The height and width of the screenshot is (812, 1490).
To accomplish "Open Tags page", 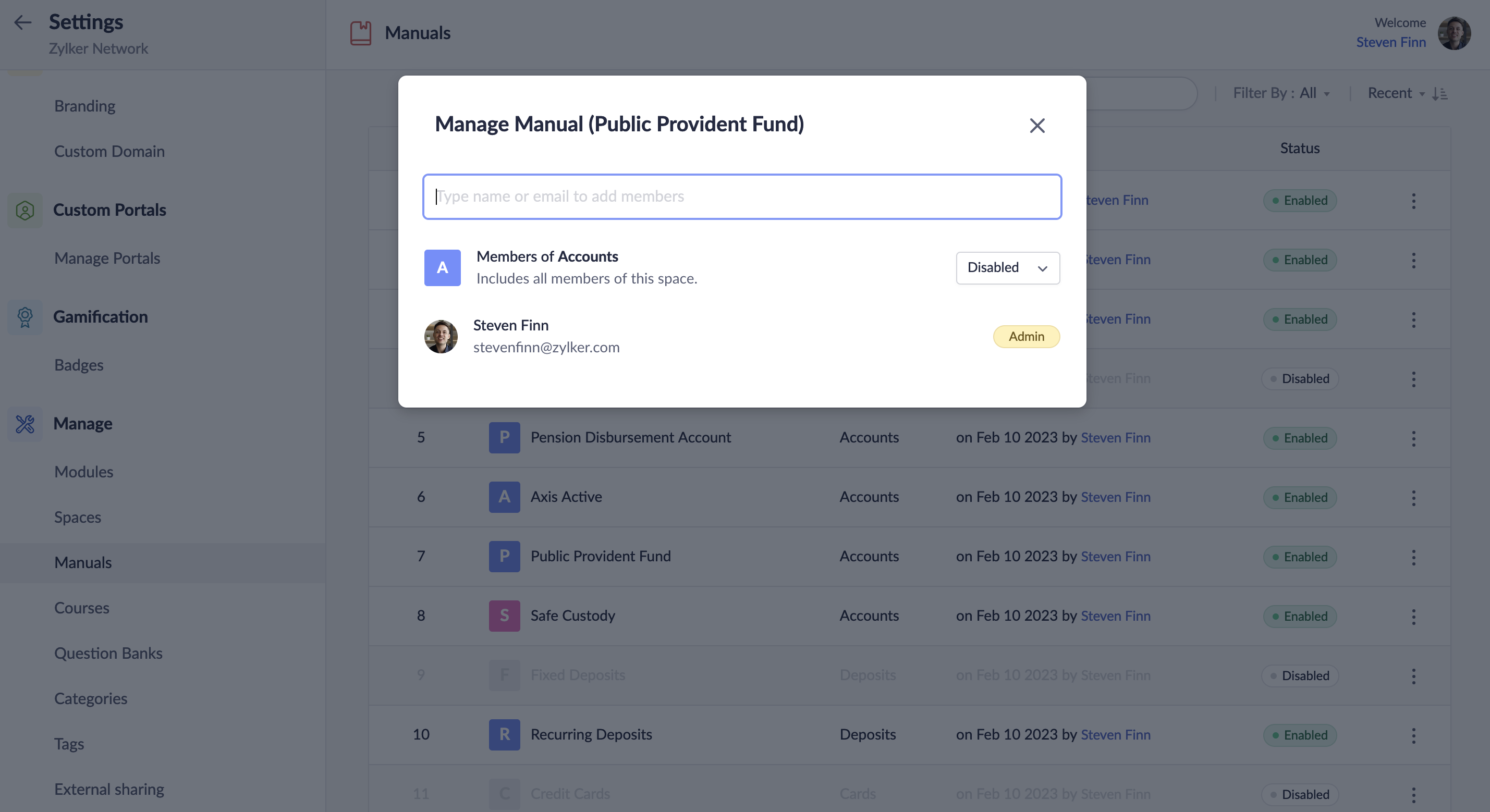I will (69, 744).
